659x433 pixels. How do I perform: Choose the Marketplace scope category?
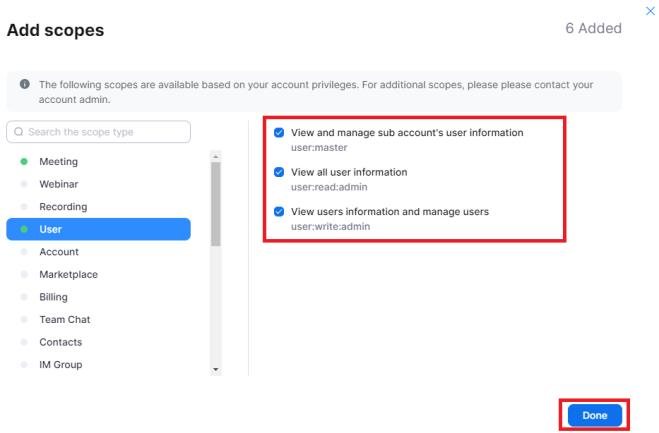[x=98, y=275]
